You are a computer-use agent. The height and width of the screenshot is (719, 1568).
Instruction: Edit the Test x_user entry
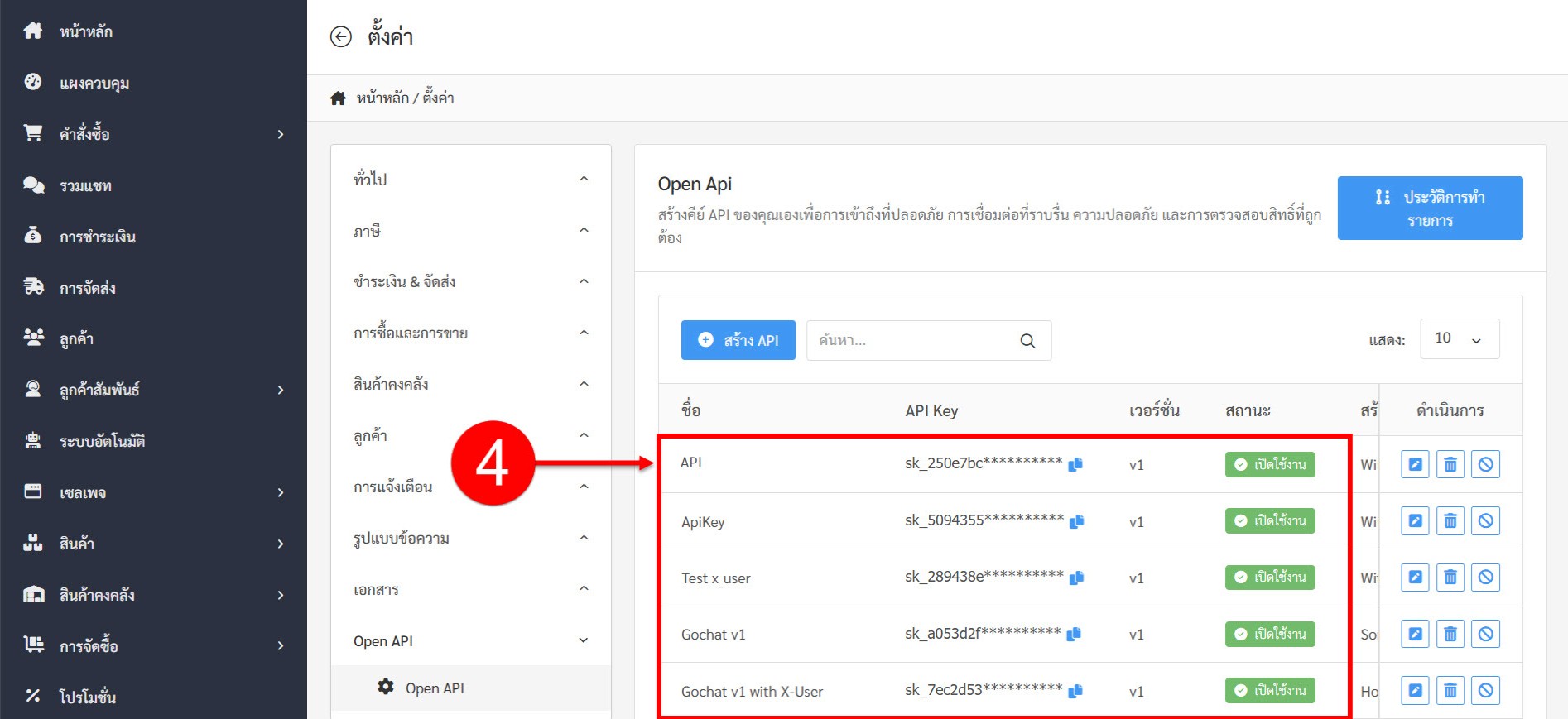pos(1415,578)
